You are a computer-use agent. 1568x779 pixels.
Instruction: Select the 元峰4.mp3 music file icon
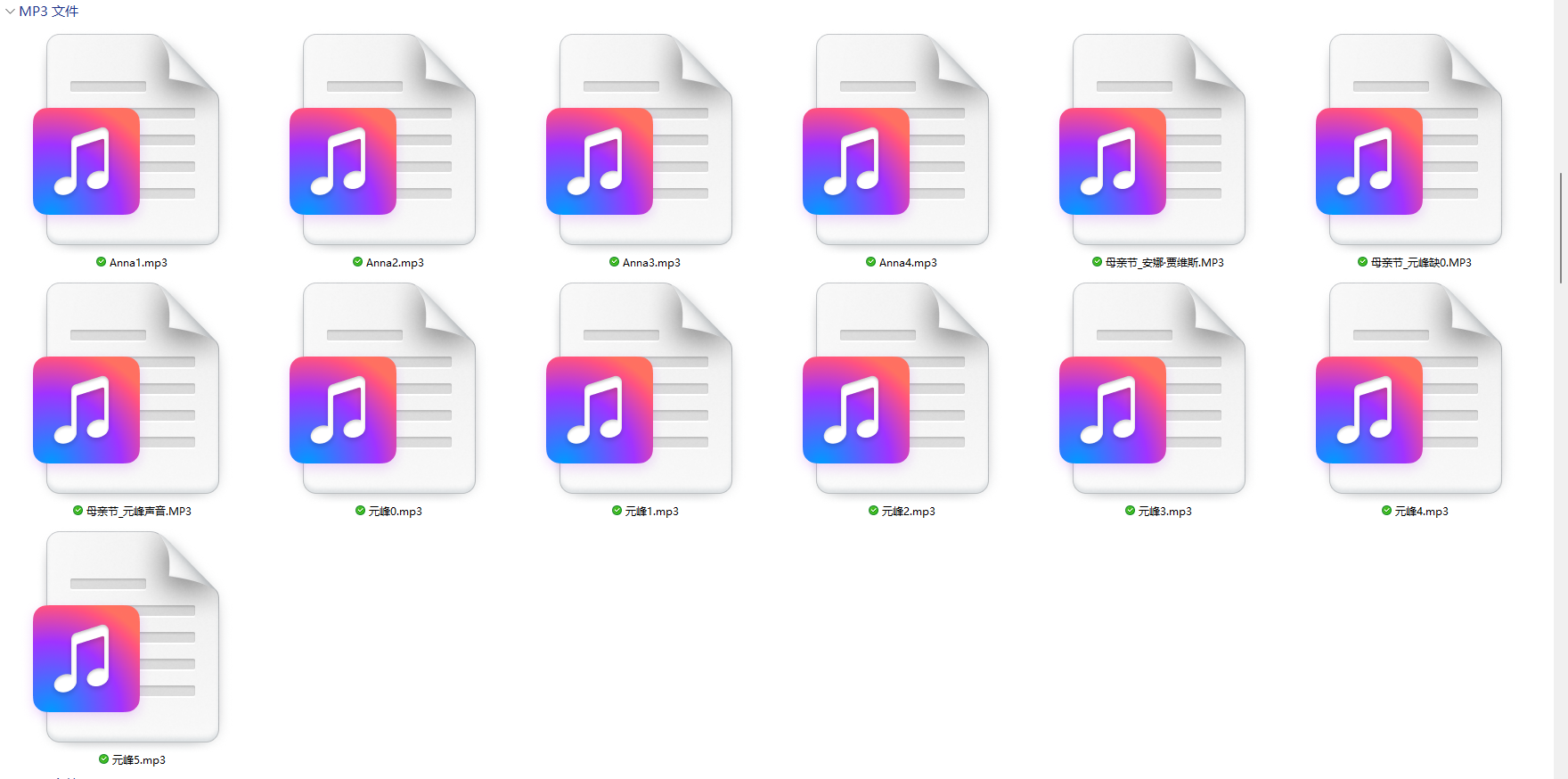click(x=1409, y=388)
